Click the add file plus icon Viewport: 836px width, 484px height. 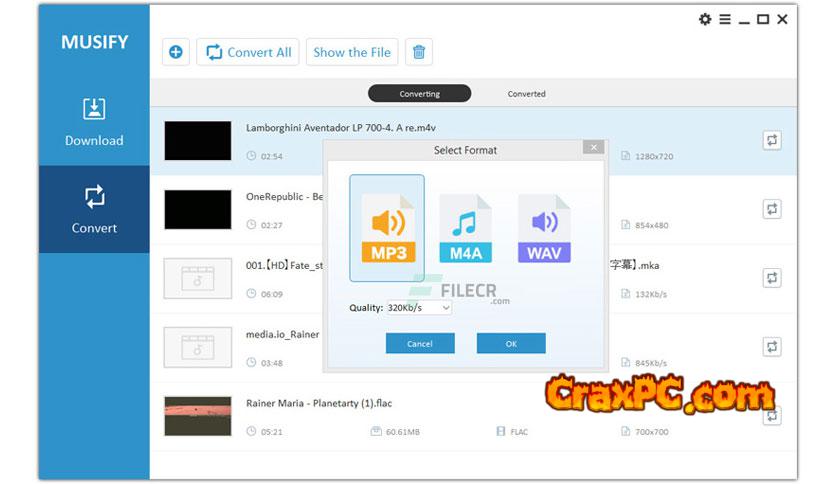coord(176,52)
